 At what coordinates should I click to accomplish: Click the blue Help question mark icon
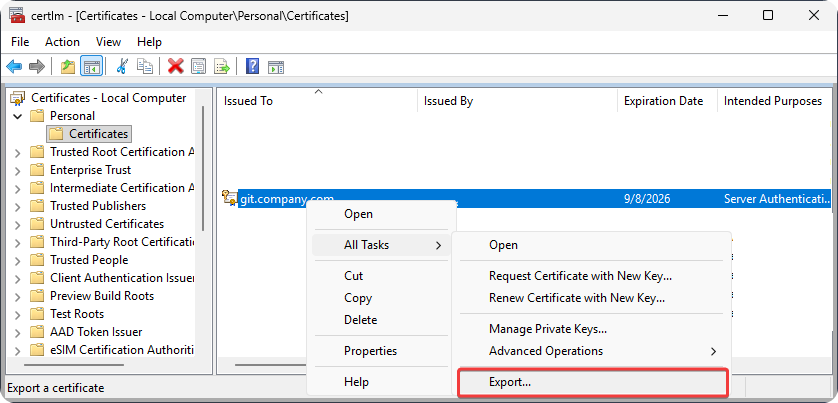click(253, 67)
